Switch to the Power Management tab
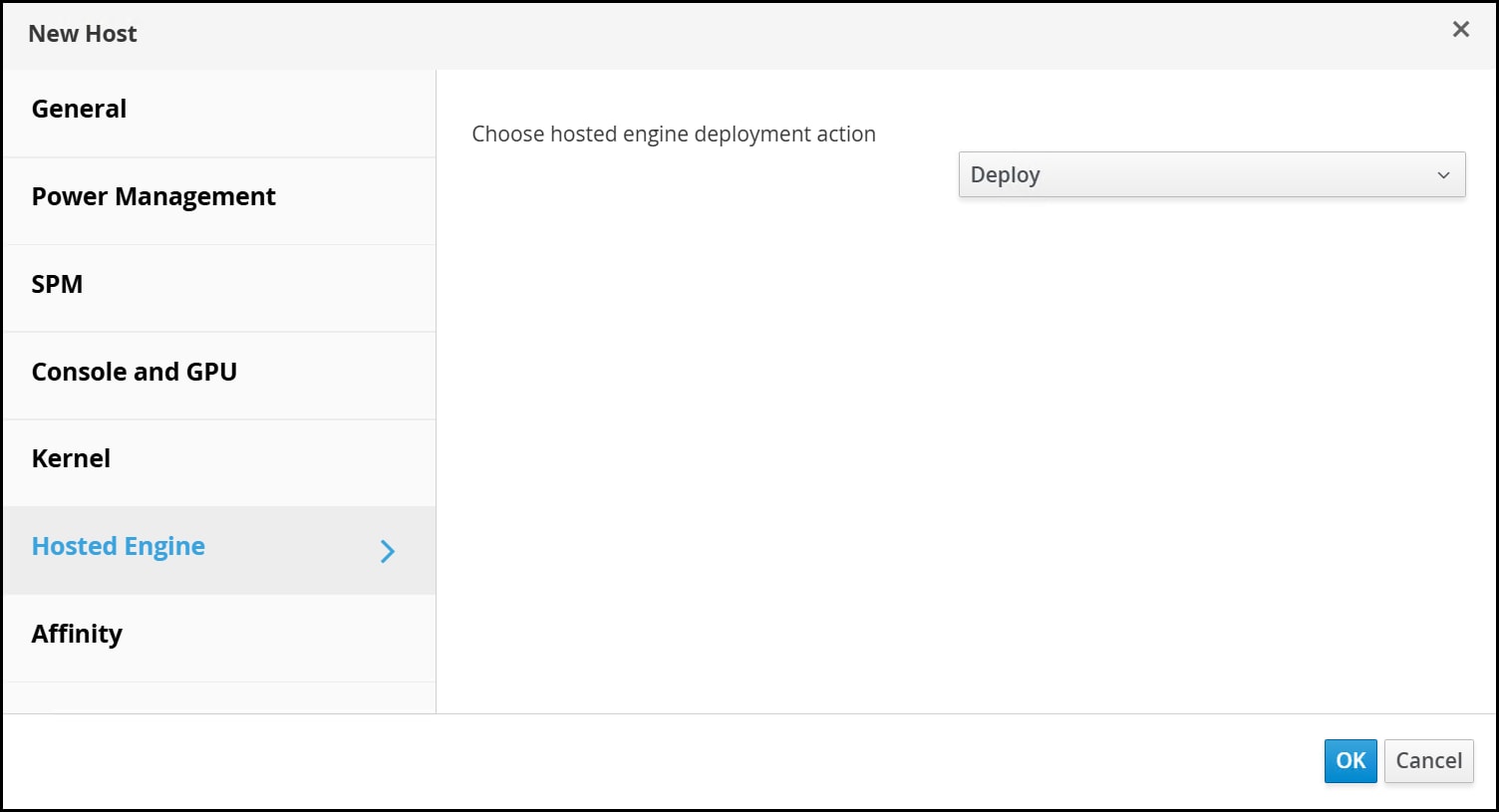1499x812 pixels. (x=219, y=200)
